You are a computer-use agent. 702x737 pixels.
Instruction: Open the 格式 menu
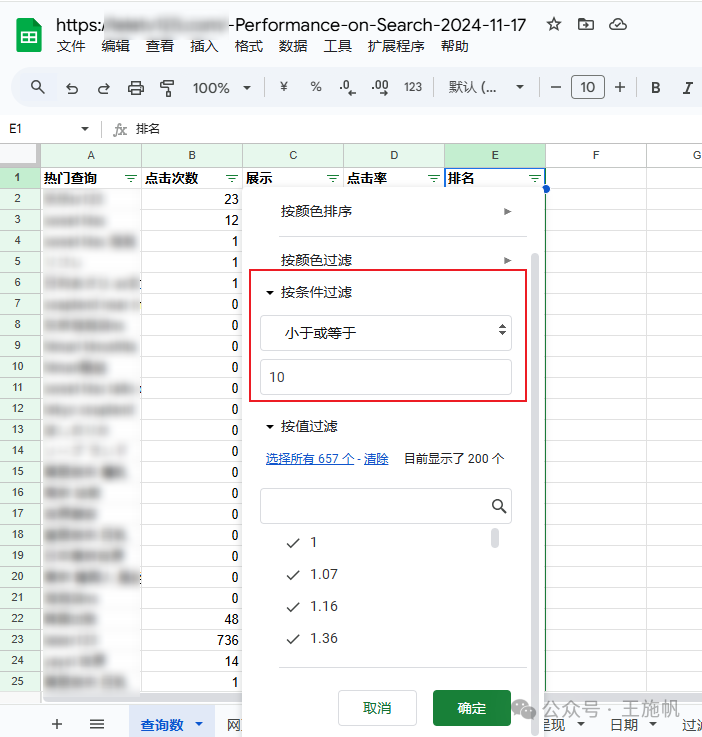(x=249, y=46)
